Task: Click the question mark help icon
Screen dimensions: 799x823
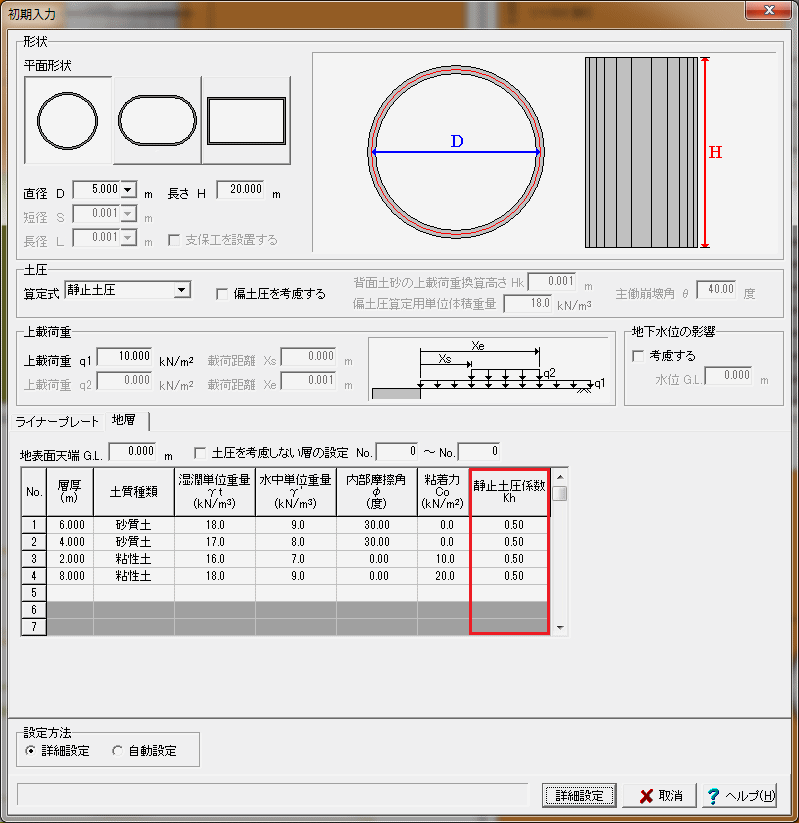Action: pyautogui.click(x=713, y=796)
